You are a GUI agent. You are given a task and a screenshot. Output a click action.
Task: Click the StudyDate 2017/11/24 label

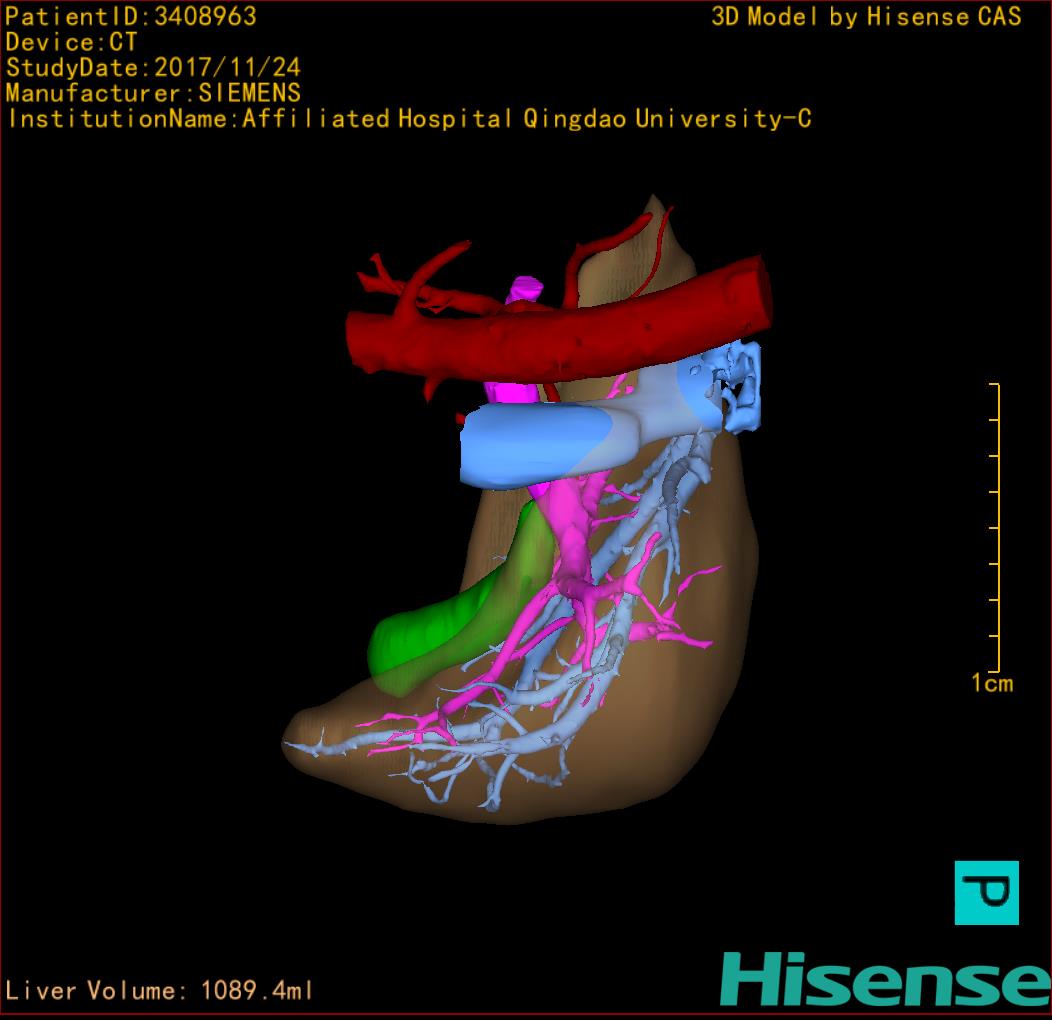(153, 68)
